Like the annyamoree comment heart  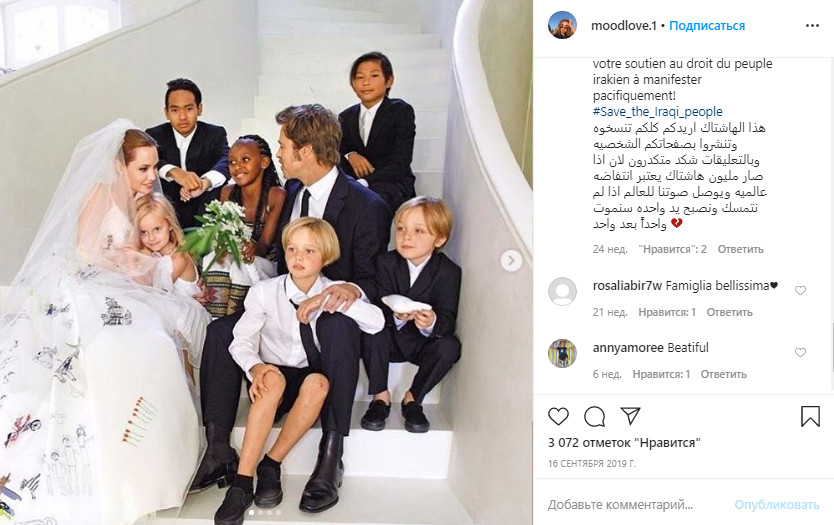click(800, 352)
